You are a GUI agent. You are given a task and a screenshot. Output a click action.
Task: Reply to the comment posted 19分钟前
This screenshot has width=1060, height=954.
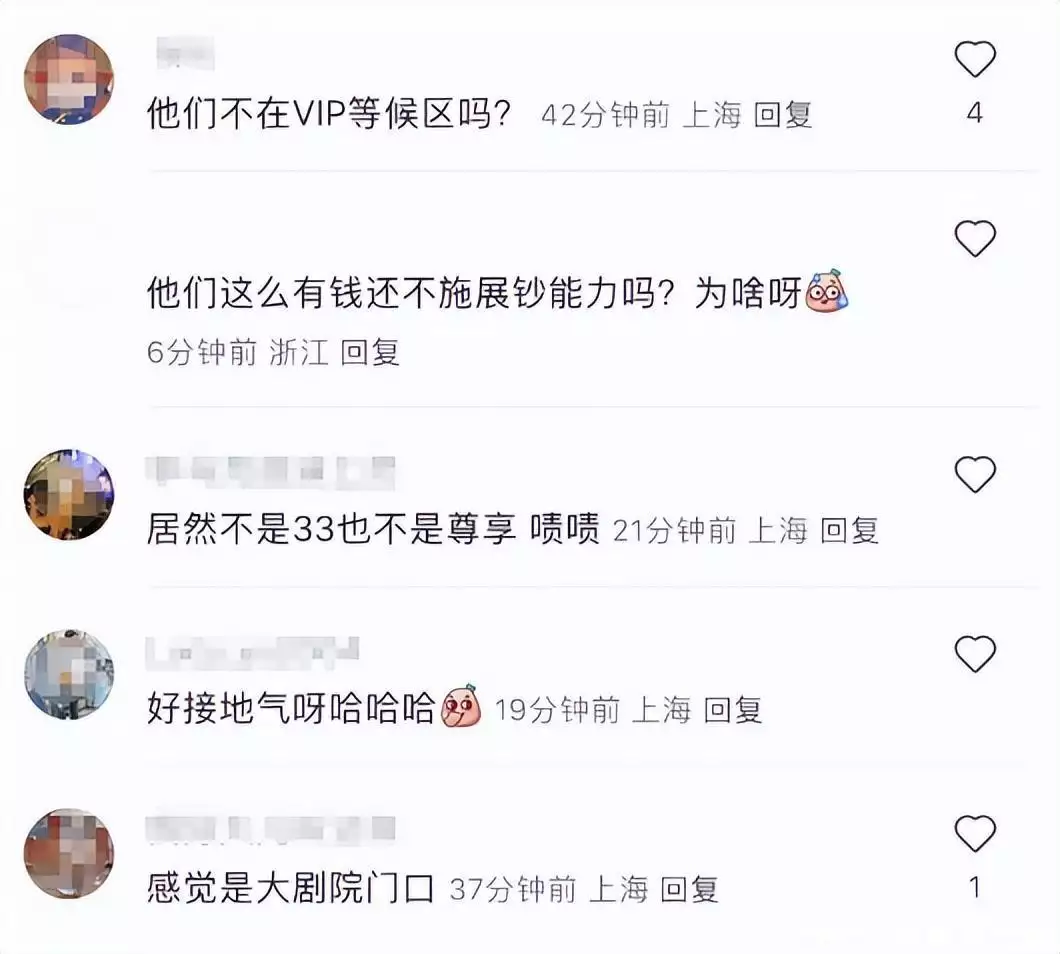pyautogui.click(x=733, y=710)
